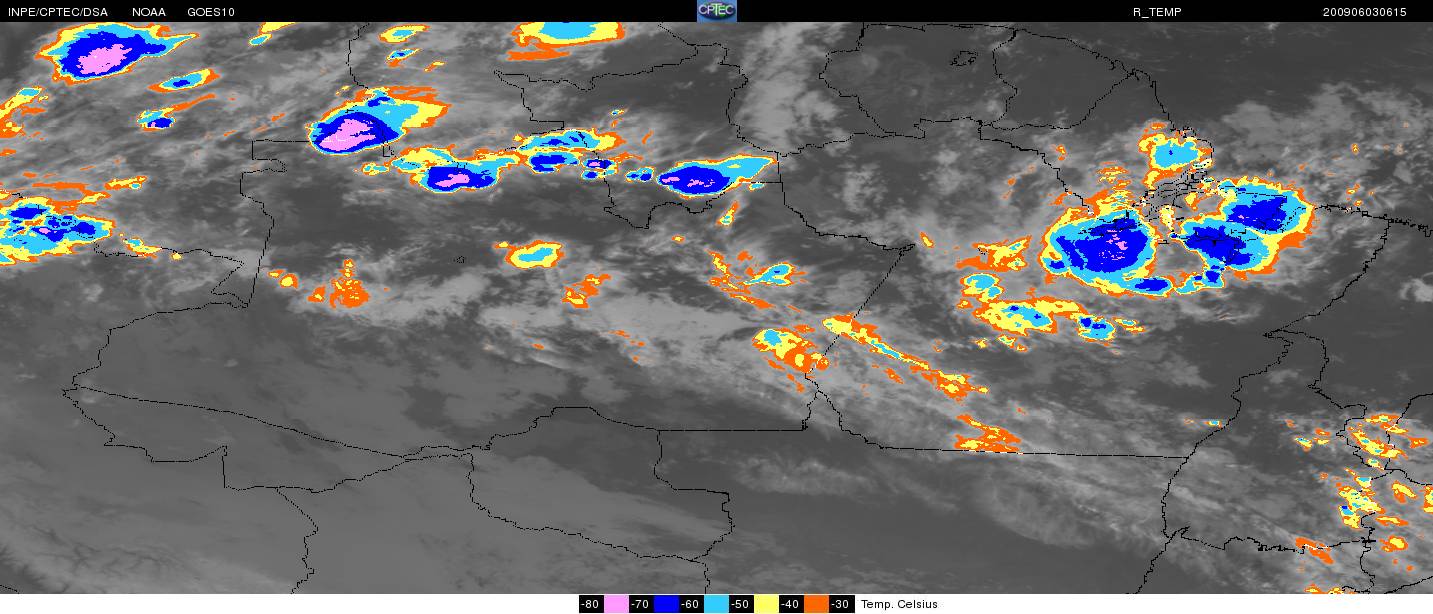Click the 200906030615 timestamp
The height and width of the screenshot is (614, 1433).
[1364, 12]
